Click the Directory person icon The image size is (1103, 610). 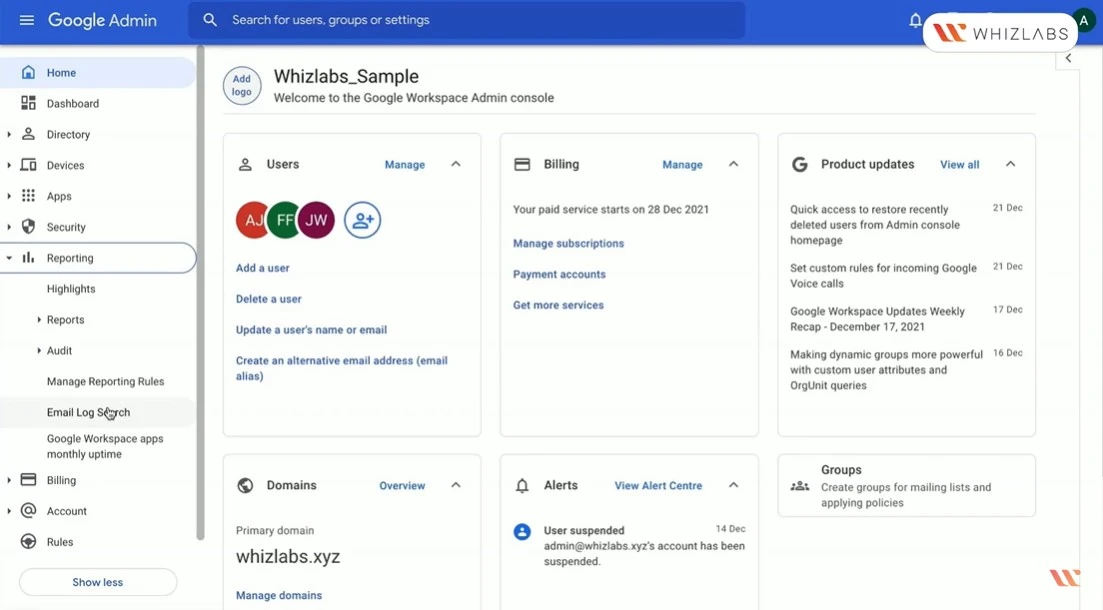coord(28,134)
